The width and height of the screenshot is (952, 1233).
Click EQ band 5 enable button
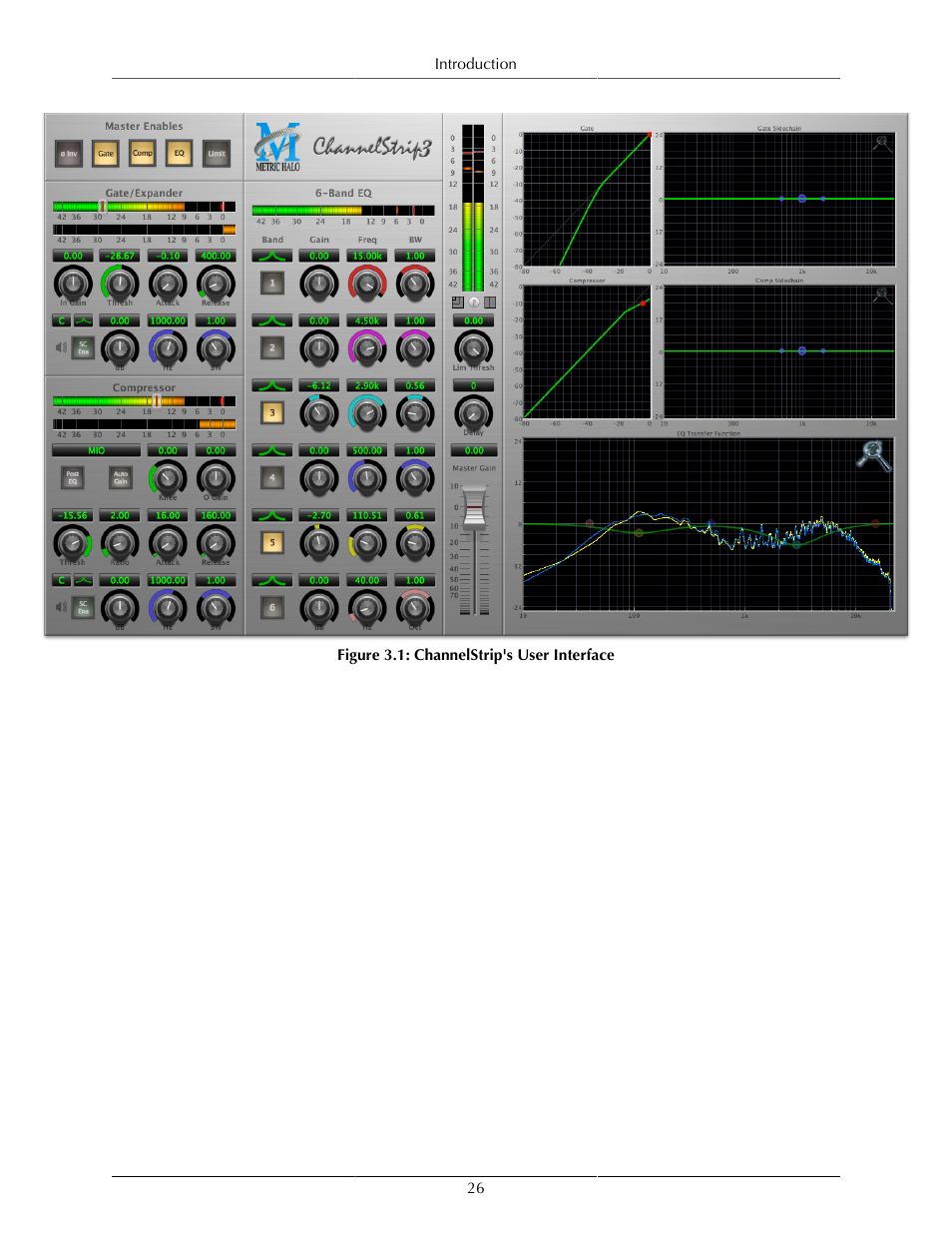coord(271,542)
